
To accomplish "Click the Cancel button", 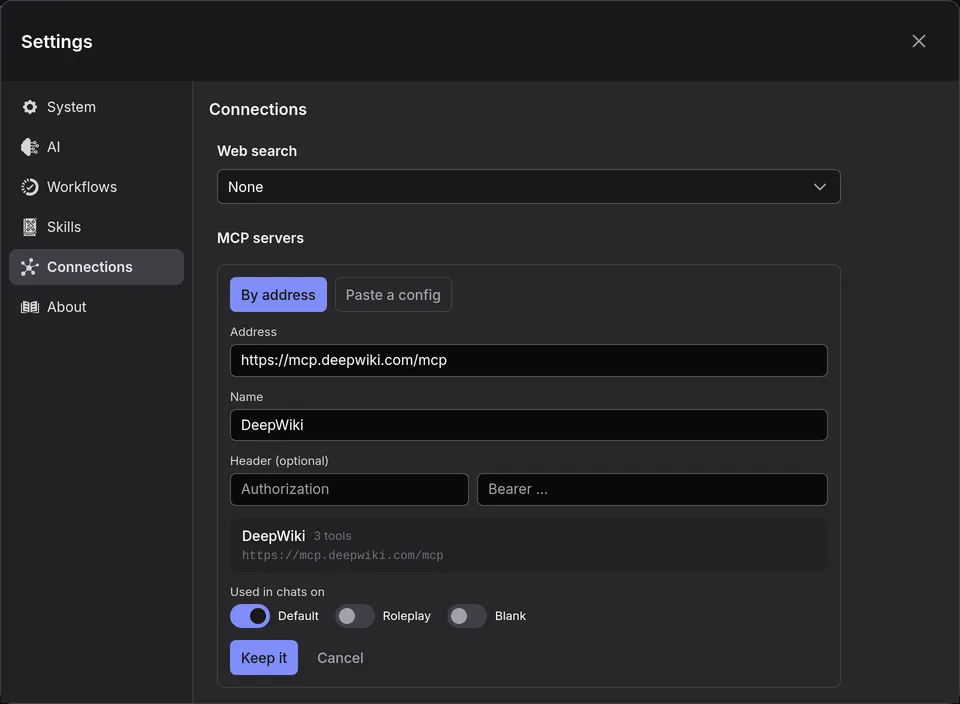I will [340, 657].
